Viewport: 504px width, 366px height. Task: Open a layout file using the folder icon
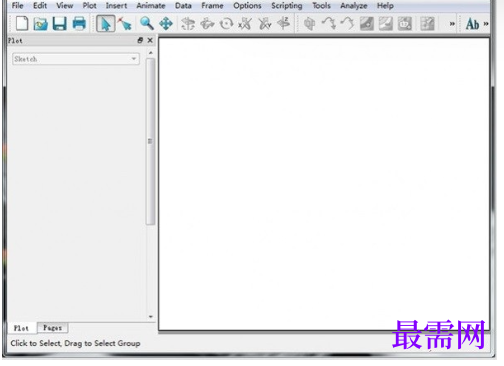tap(41, 24)
